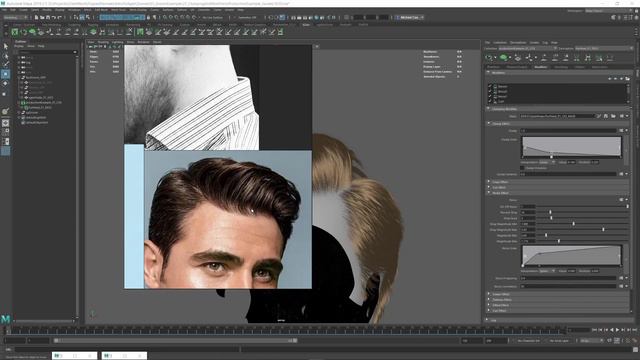640x360 pixels.
Task: Click XGen toolbar icon left of green eye
Action: (x=489, y=58)
